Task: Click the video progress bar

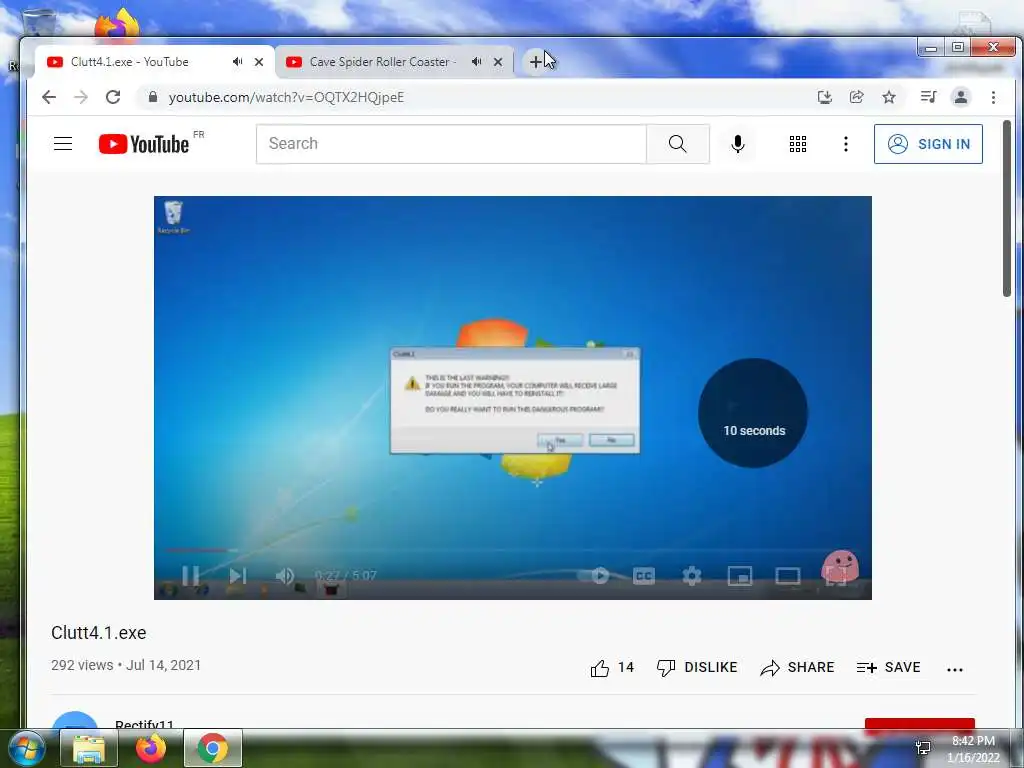Action: pos(513,551)
